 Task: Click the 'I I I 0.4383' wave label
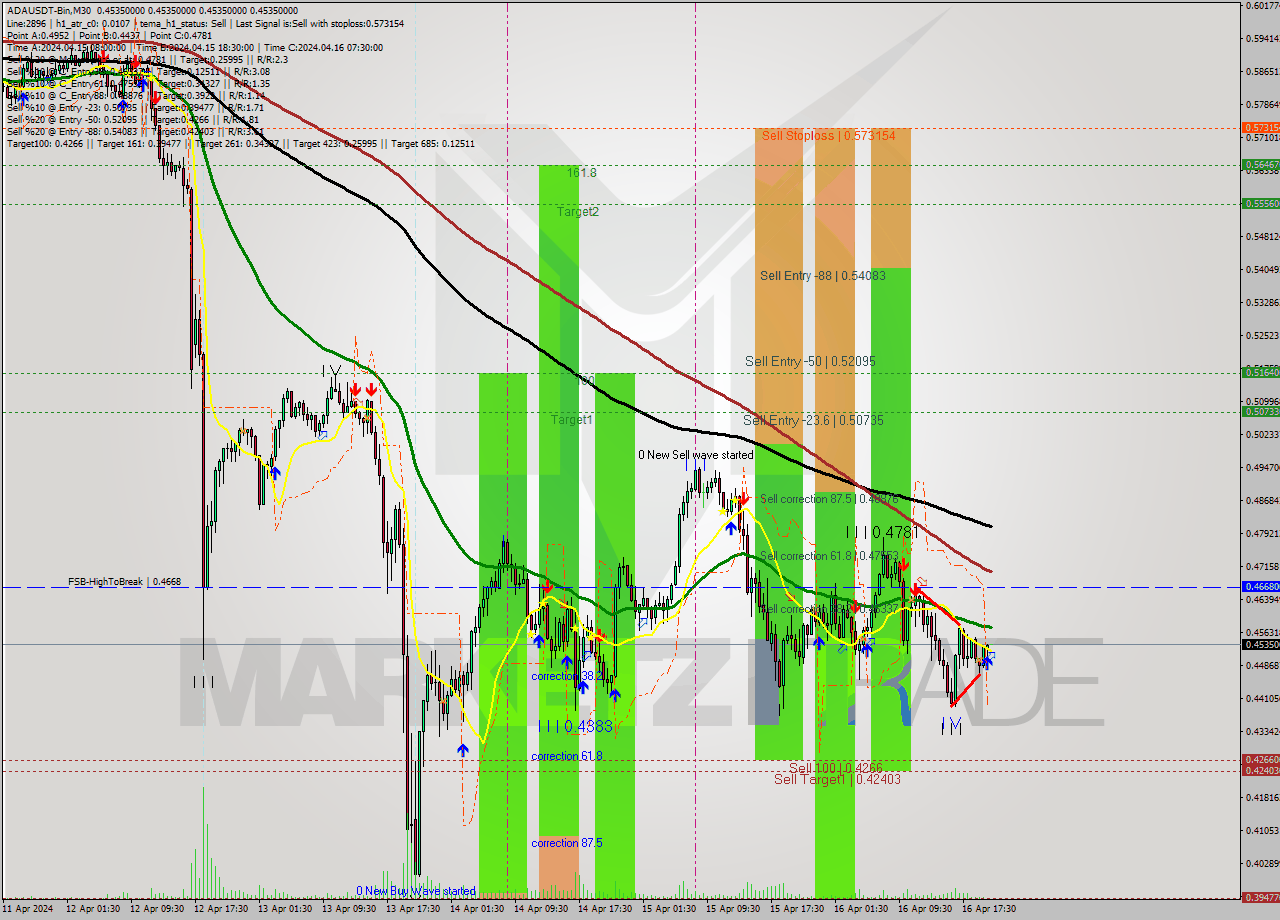click(x=575, y=726)
